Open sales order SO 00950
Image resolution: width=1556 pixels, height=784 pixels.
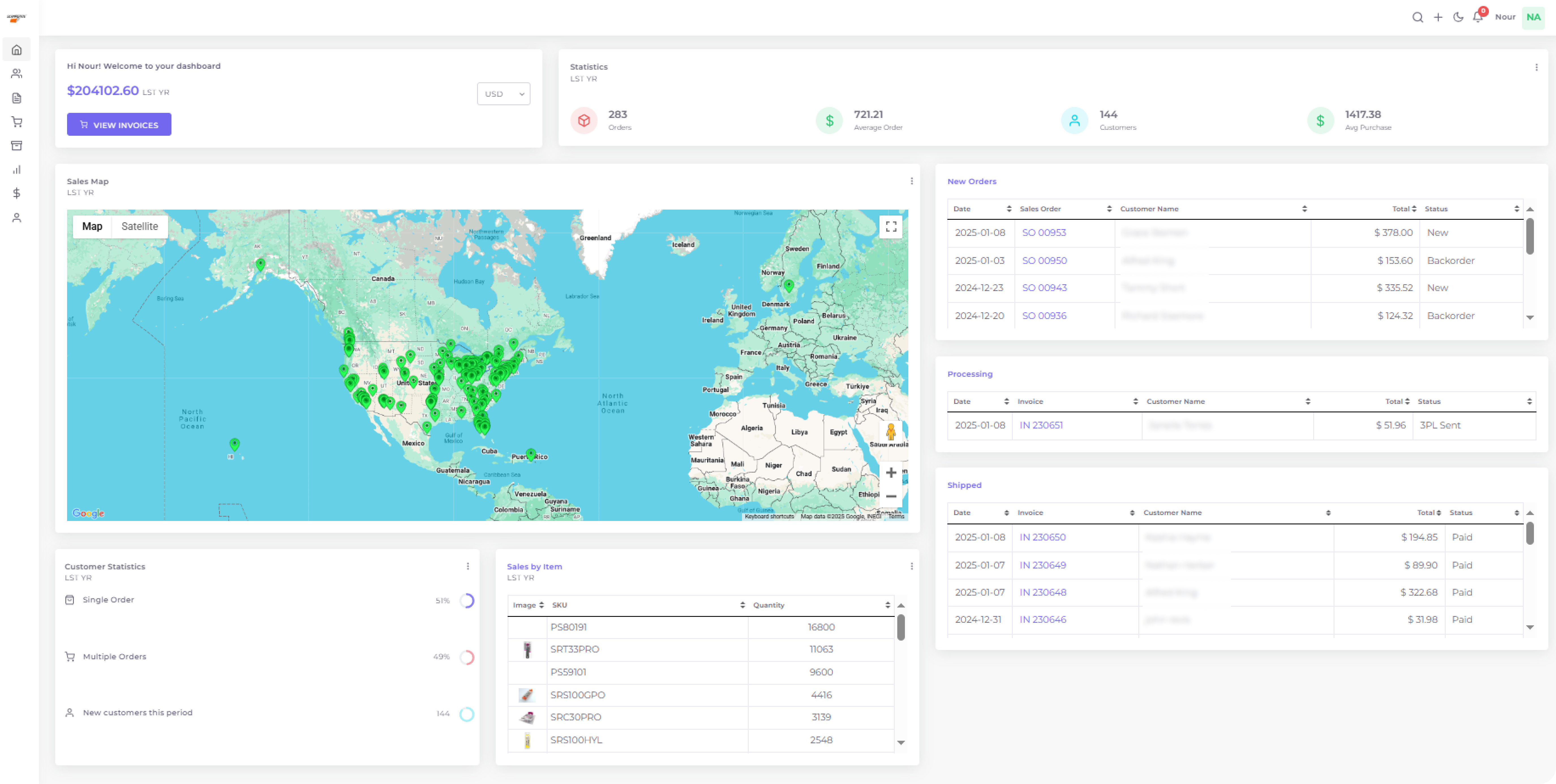pos(1044,261)
